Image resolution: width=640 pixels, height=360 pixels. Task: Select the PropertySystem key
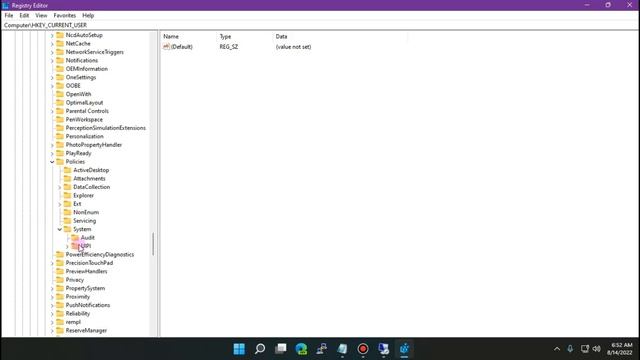[85, 288]
